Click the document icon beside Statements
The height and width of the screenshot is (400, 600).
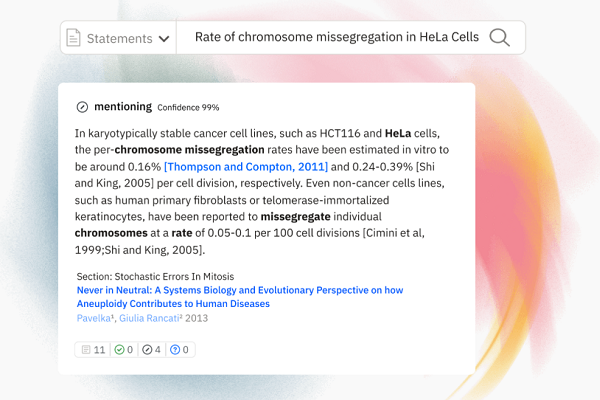pyautogui.click(x=73, y=38)
